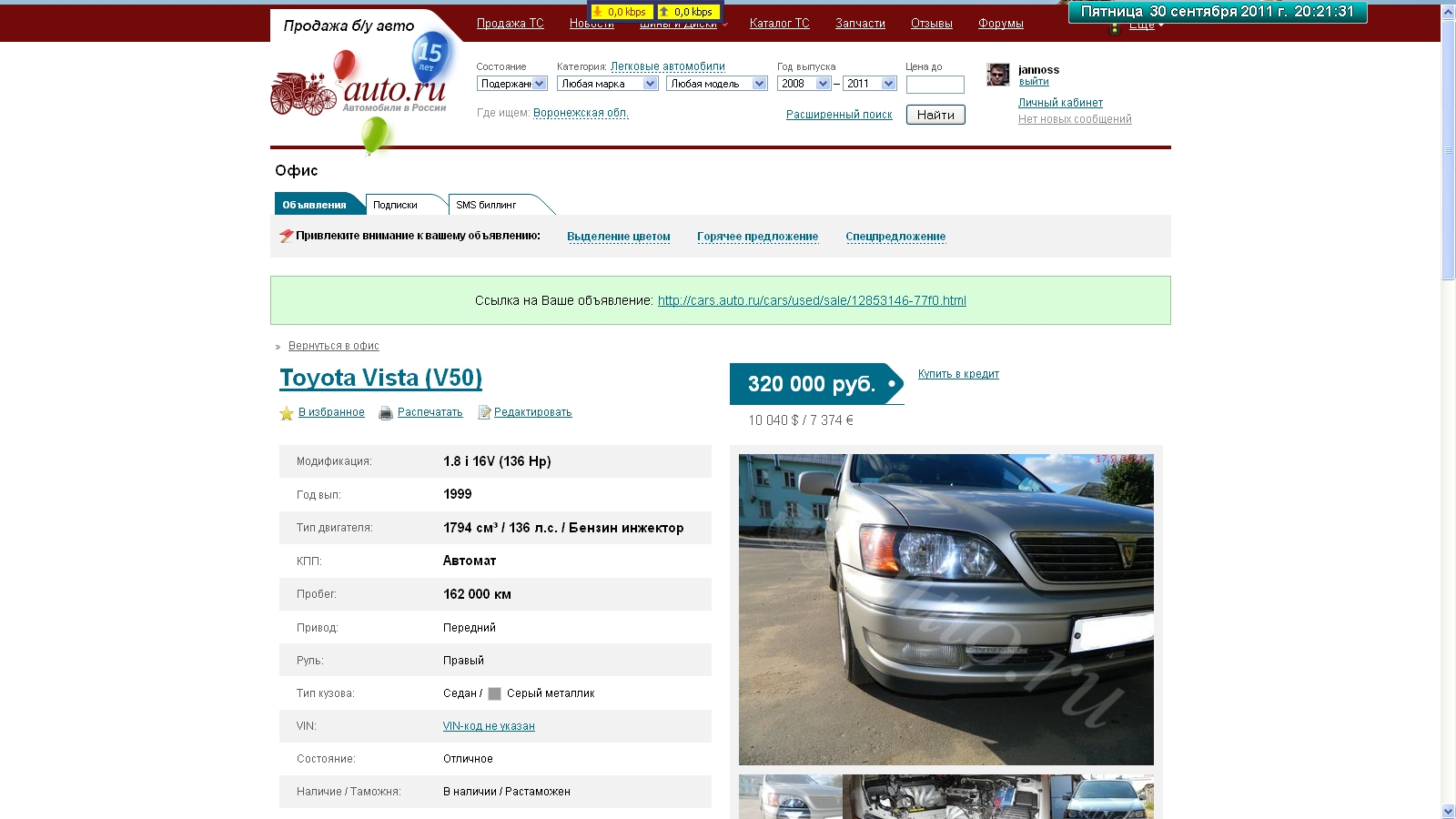1456x819 pixels.
Task: Expand the car brand dropdown
Action: [x=607, y=84]
